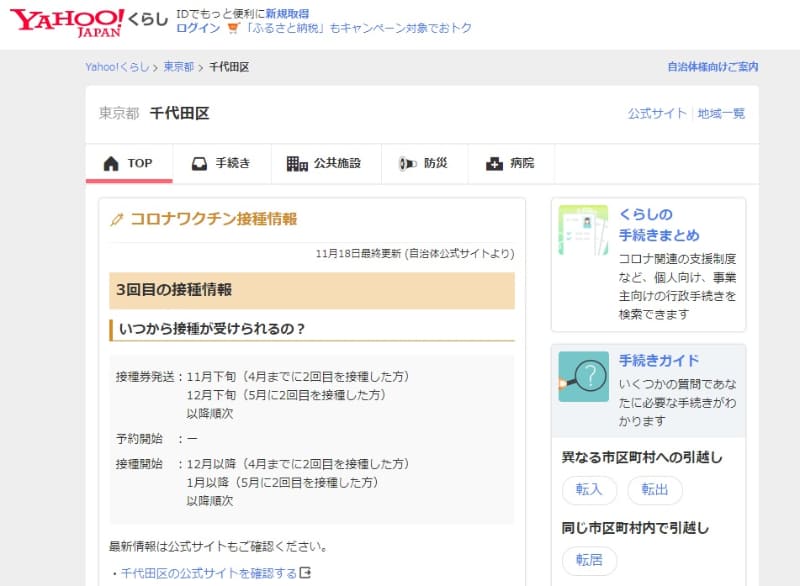This screenshot has height=586, width=800.
Task: Click the くらし text beside Yahoo logo
Action: (148, 19)
